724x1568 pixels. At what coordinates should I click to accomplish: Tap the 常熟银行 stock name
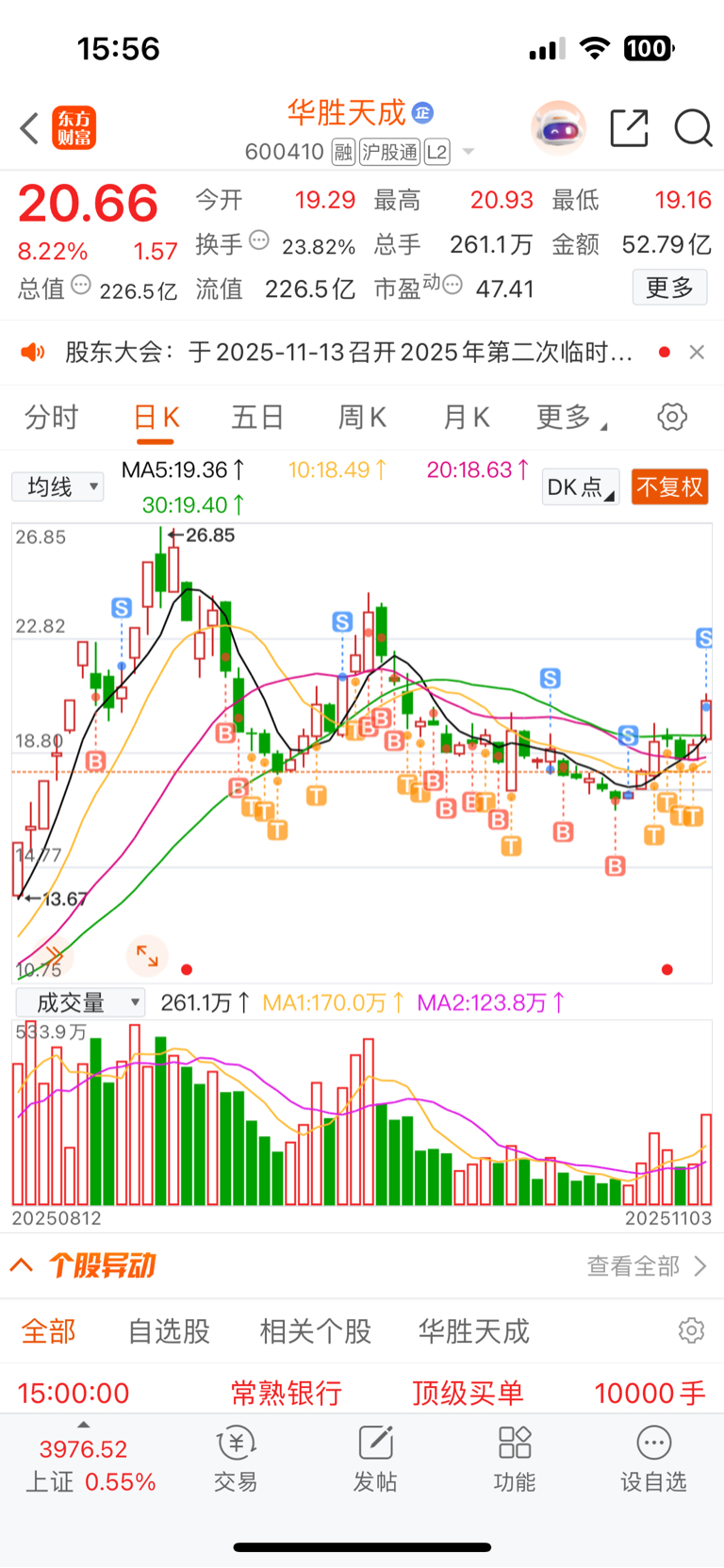click(x=287, y=1393)
